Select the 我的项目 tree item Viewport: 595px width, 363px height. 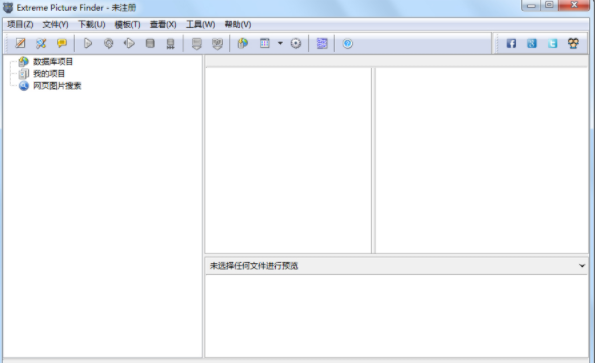(x=49, y=74)
